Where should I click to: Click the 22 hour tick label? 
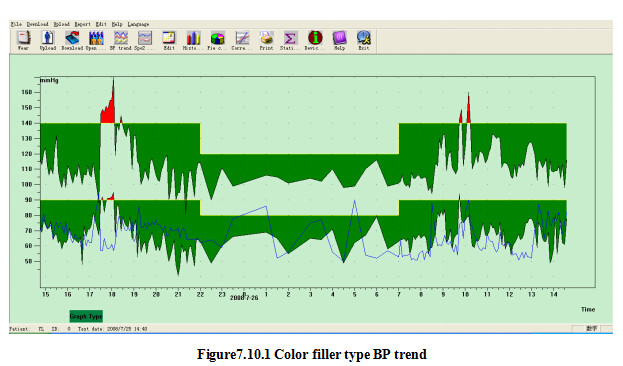200,294
